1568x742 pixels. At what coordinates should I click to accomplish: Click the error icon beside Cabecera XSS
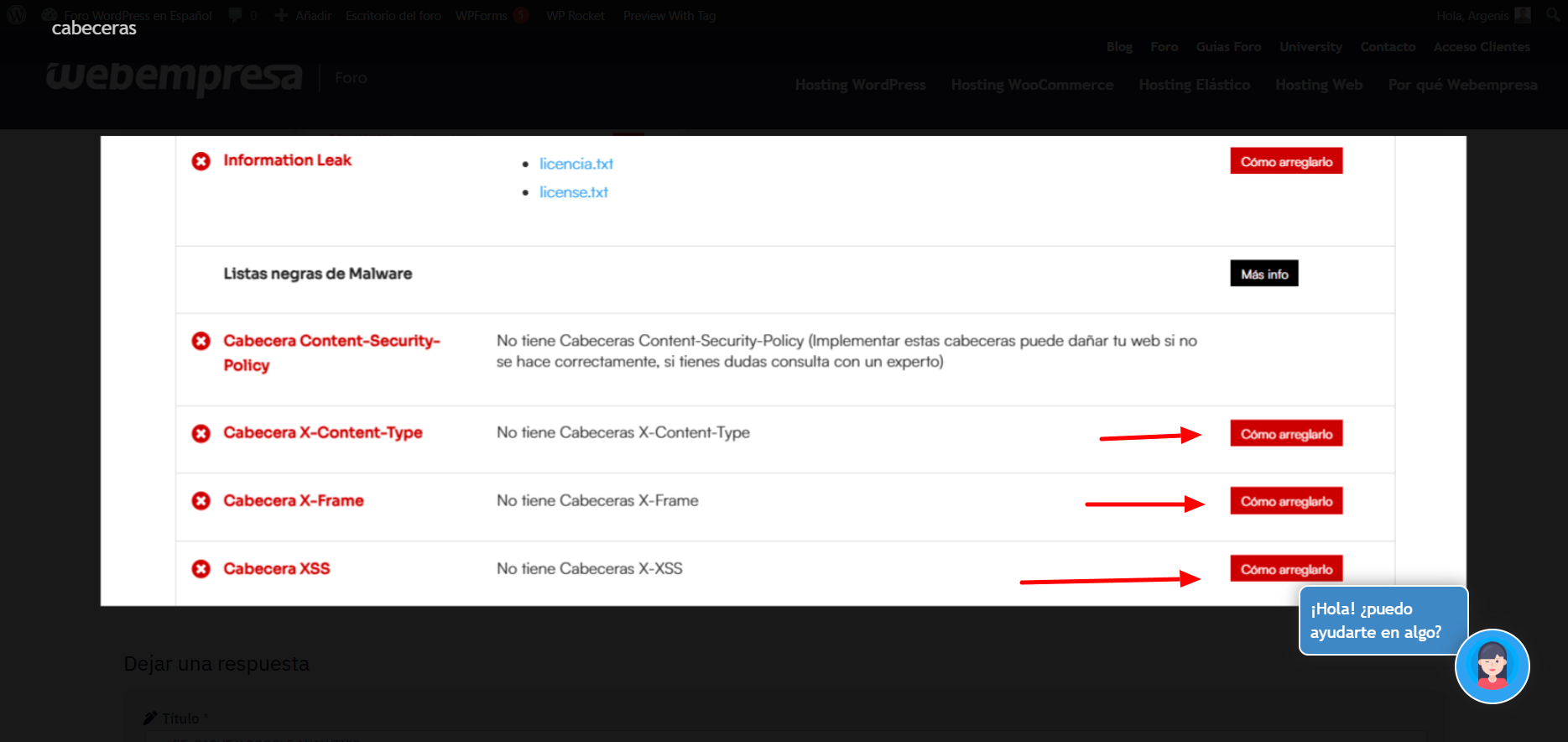[201, 569]
